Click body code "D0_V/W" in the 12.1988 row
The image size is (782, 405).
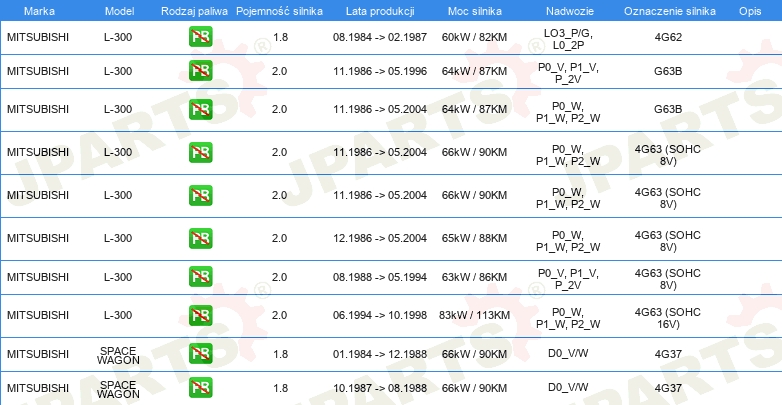pos(568,354)
